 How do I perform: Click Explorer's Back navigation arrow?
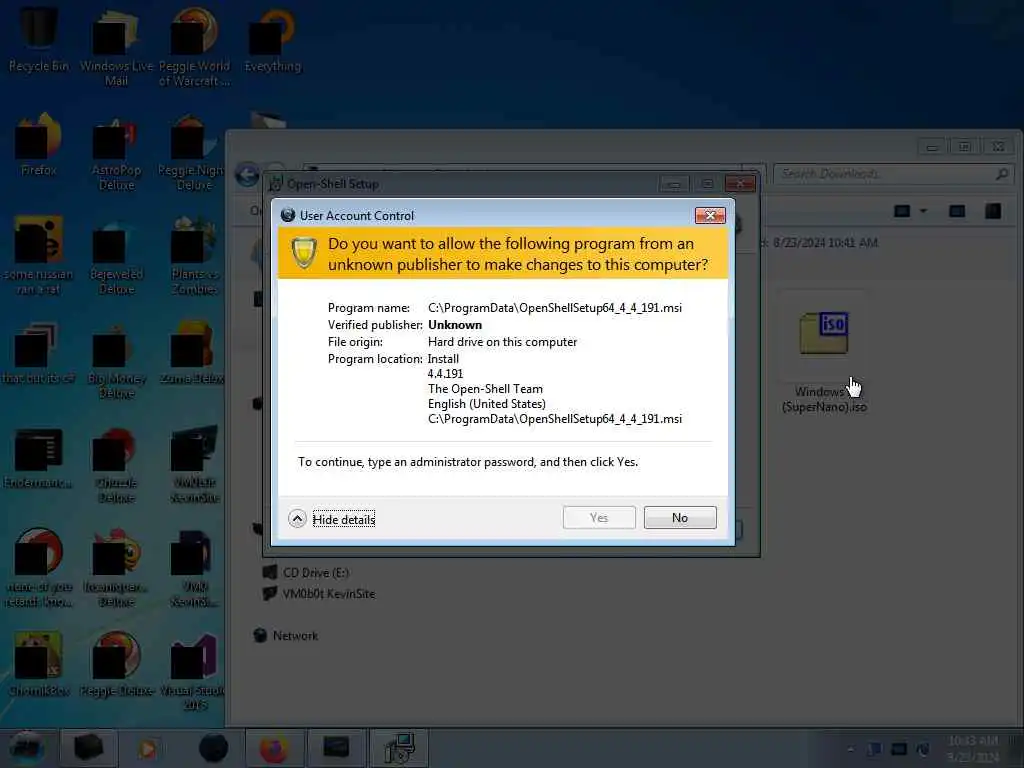(x=247, y=175)
